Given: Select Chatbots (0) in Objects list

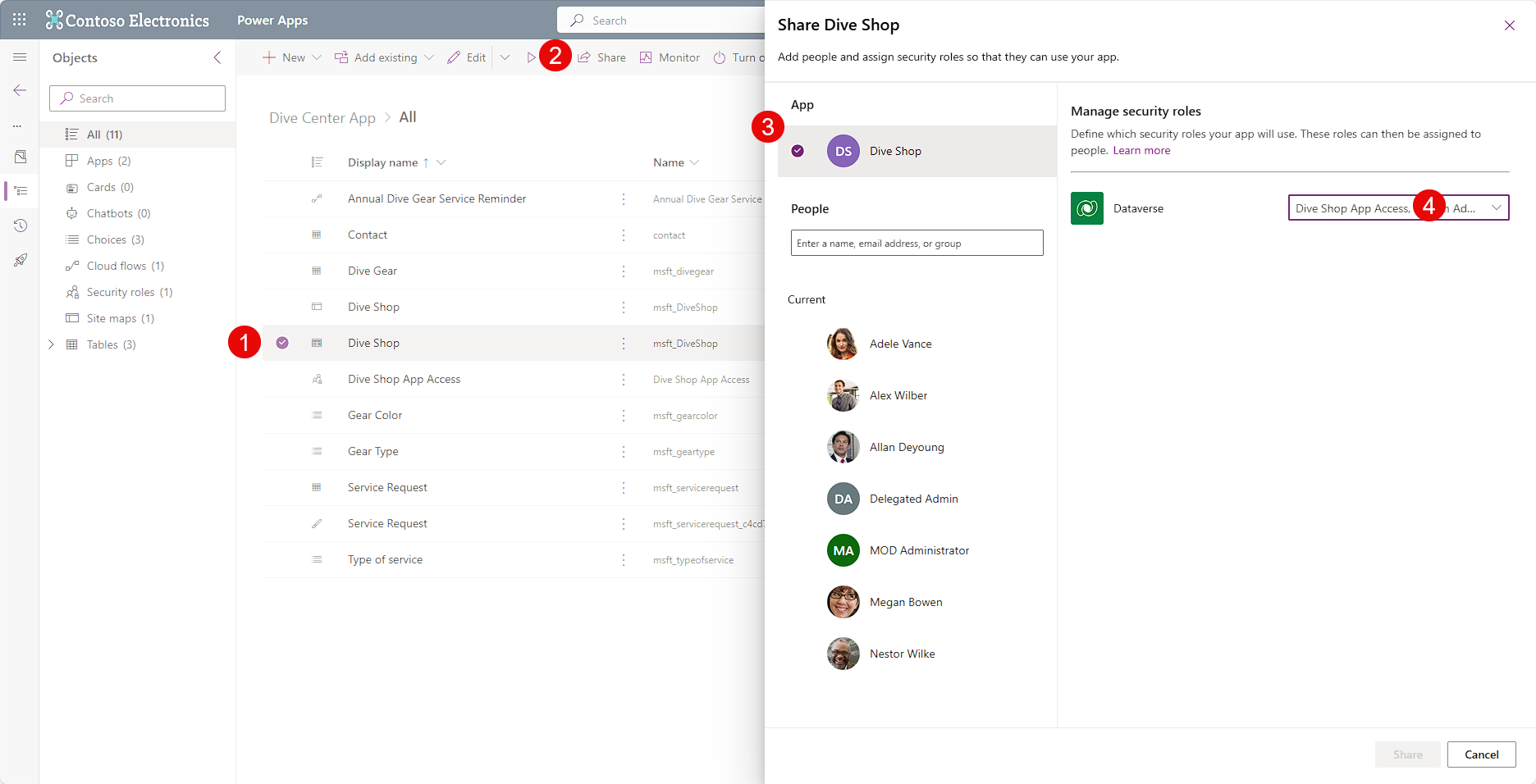Looking at the screenshot, I should (x=138, y=213).
